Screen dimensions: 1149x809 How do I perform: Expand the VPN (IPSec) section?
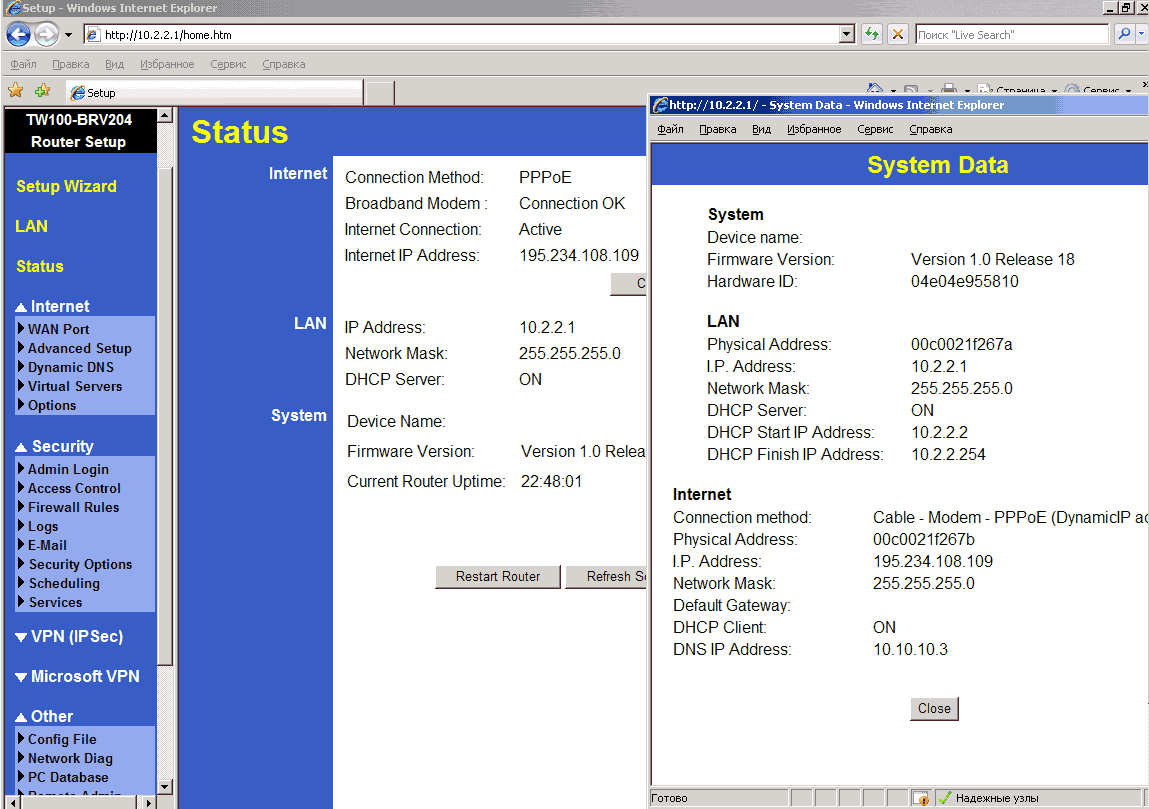point(69,637)
